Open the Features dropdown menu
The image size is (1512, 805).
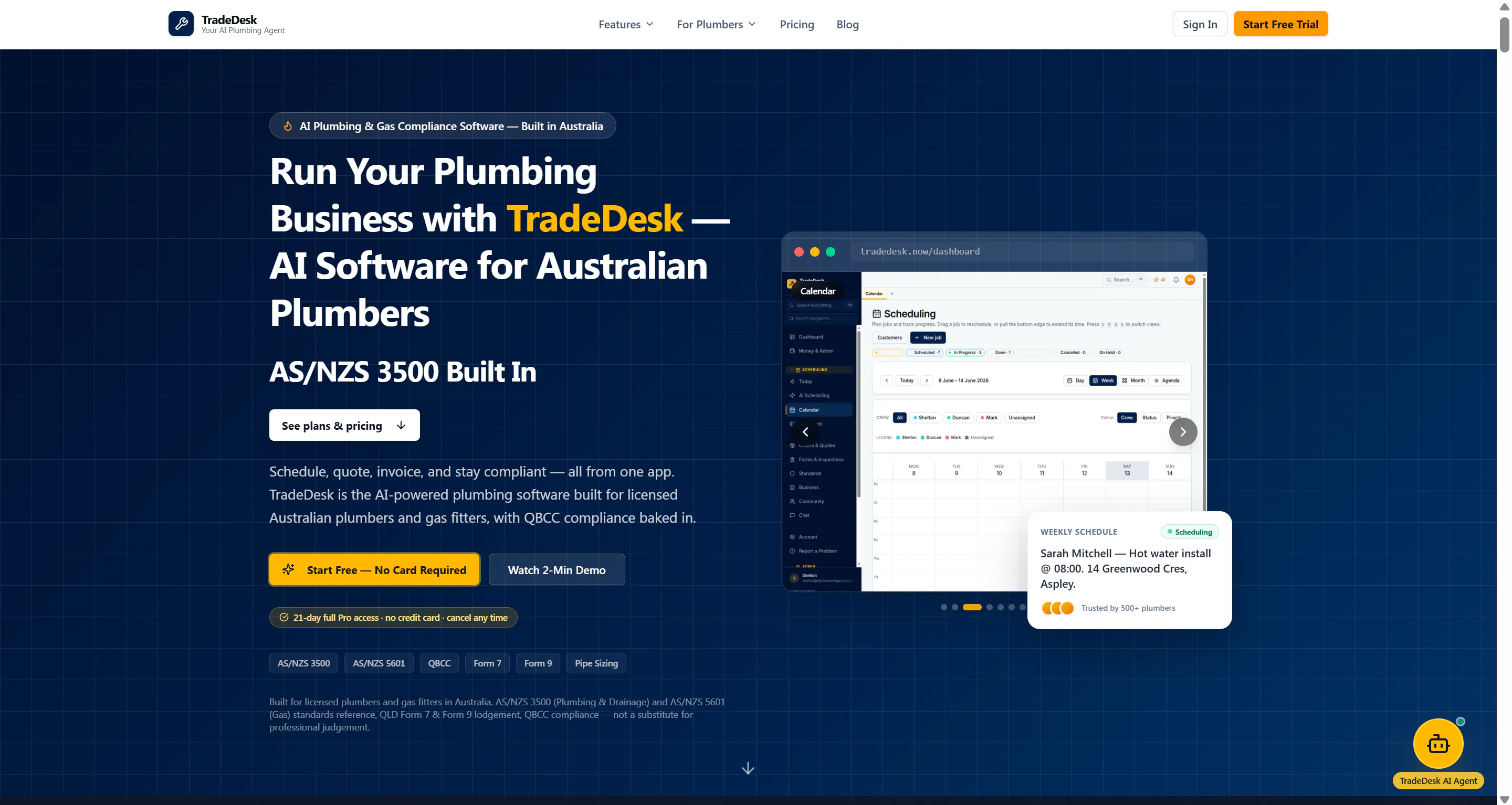coord(626,24)
